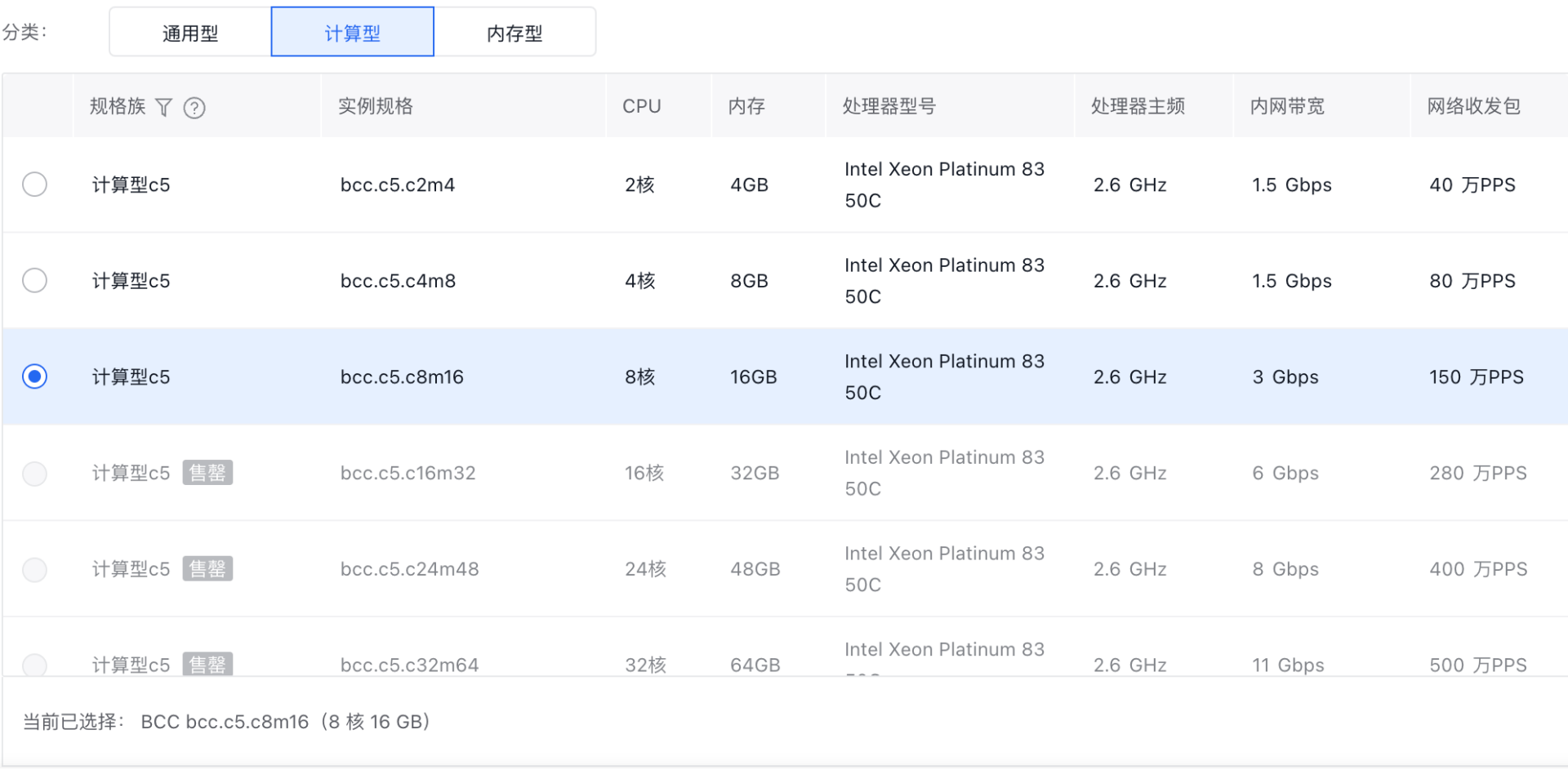Image resolution: width=1568 pixels, height=770 pixels.
Task: Open the 规格族 filter funnel icon
Action: pyautogui.click(x=163, y=107)
